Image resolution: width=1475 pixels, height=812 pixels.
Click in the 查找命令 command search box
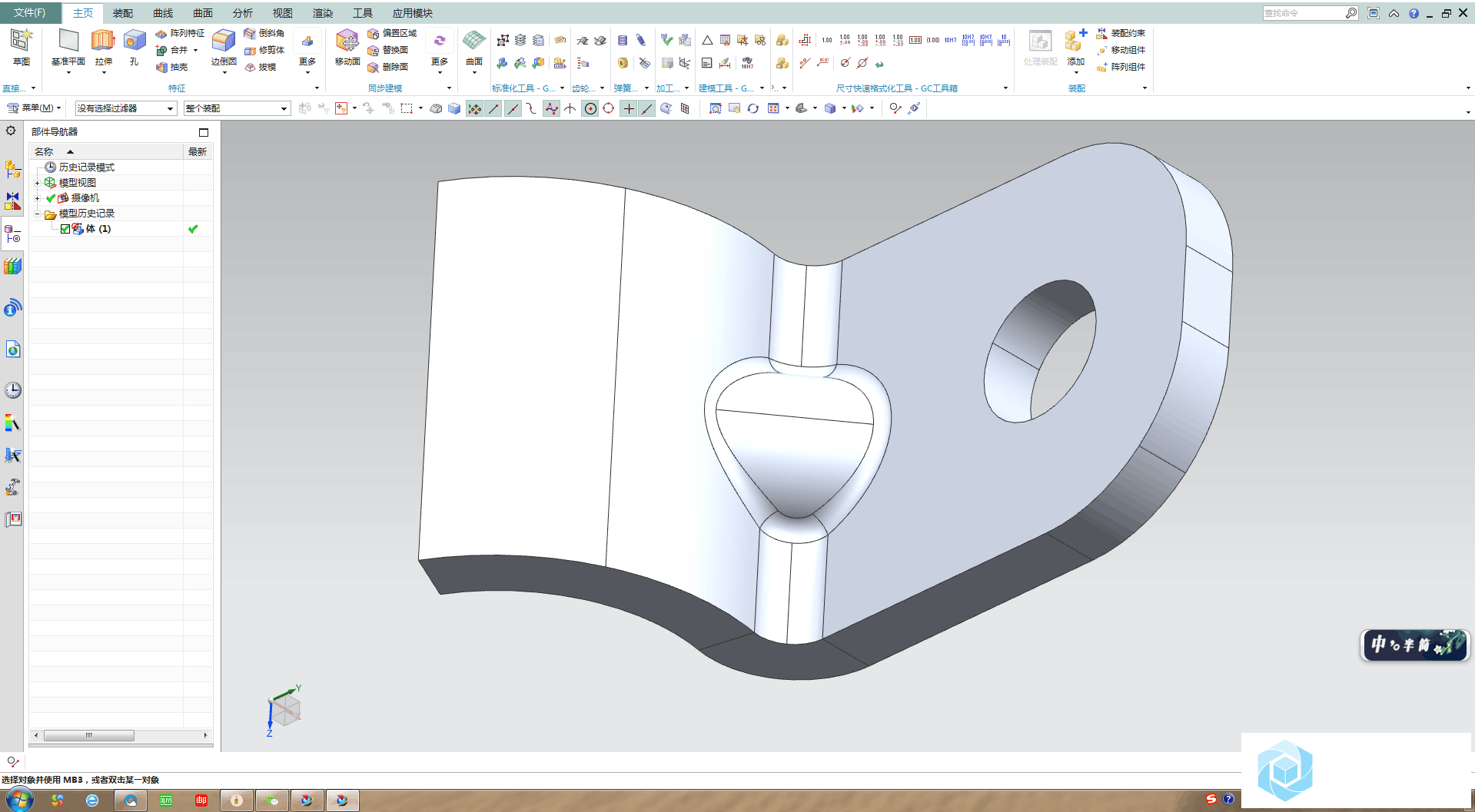coord(1304,13)
